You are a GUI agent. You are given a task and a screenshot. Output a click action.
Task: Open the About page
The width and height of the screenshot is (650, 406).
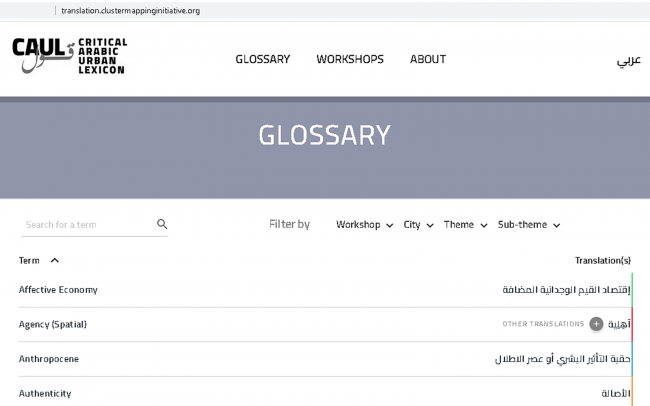[428, 59]
